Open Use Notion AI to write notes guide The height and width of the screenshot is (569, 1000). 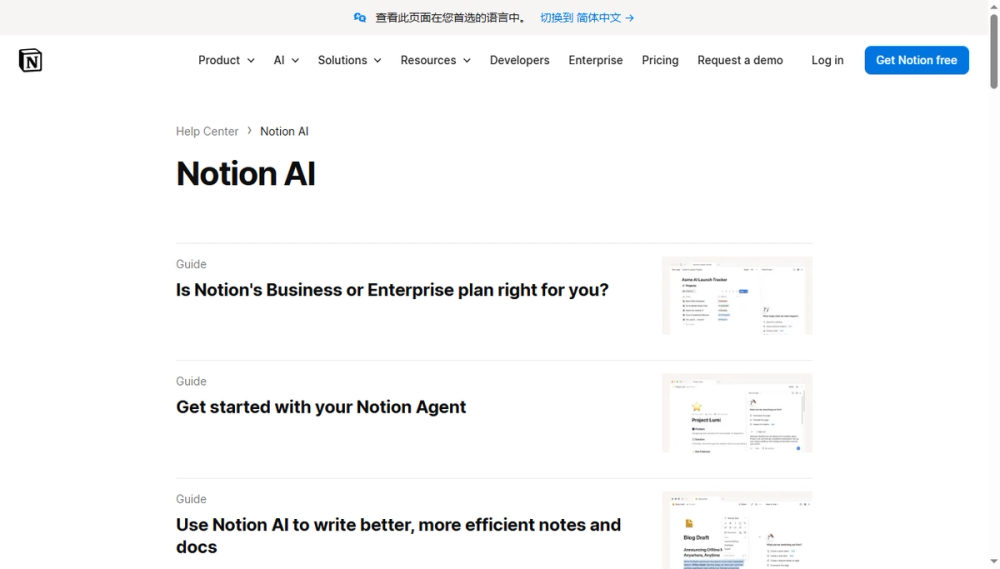pos(399,536)
